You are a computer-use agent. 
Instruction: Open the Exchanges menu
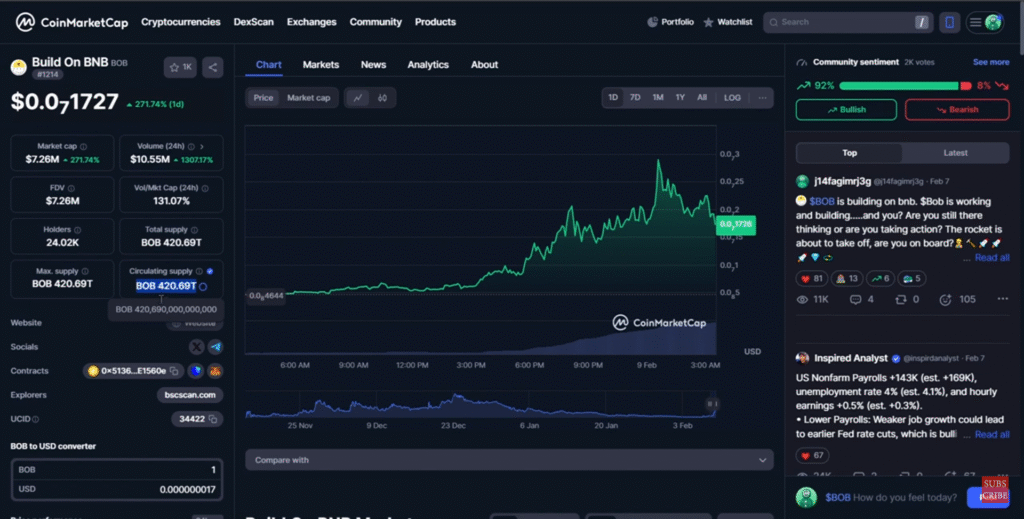coord(312,22)
